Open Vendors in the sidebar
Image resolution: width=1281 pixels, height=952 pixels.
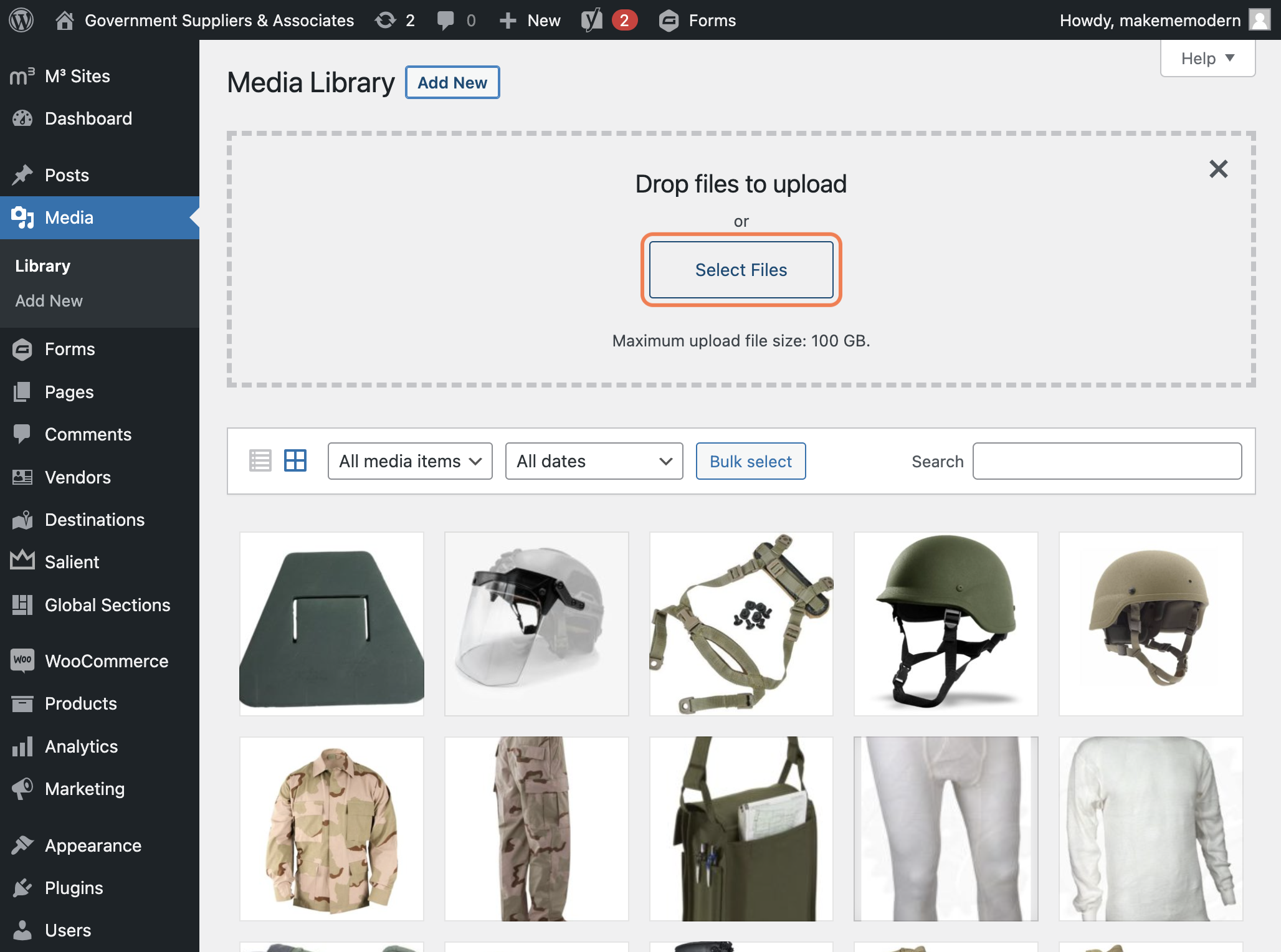pyautogui.click(x=100, y=477)
